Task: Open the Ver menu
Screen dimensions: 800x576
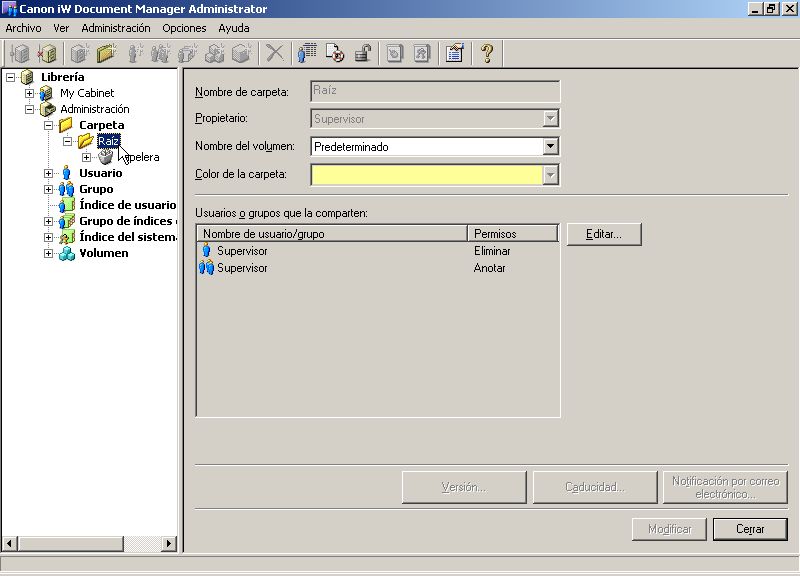Action: point(61,28)
